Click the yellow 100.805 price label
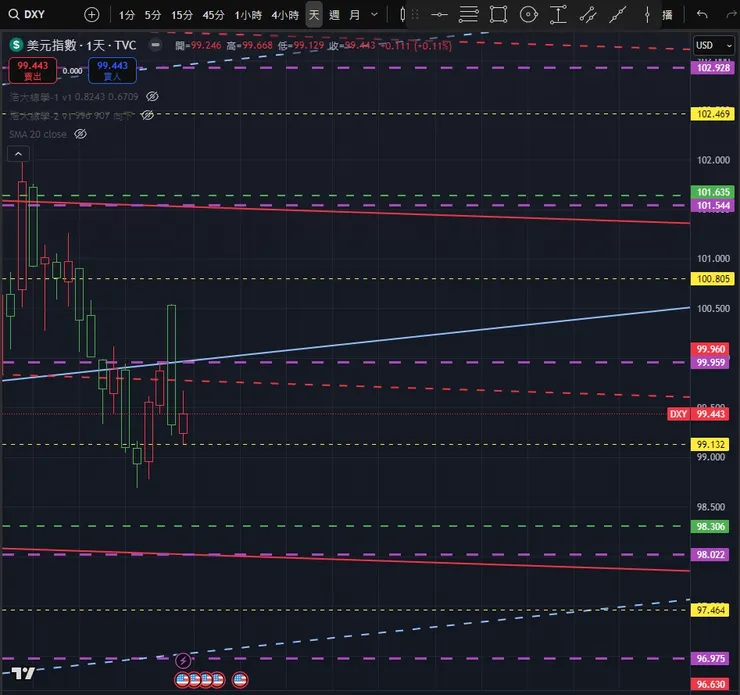 [x=713, y=278]
